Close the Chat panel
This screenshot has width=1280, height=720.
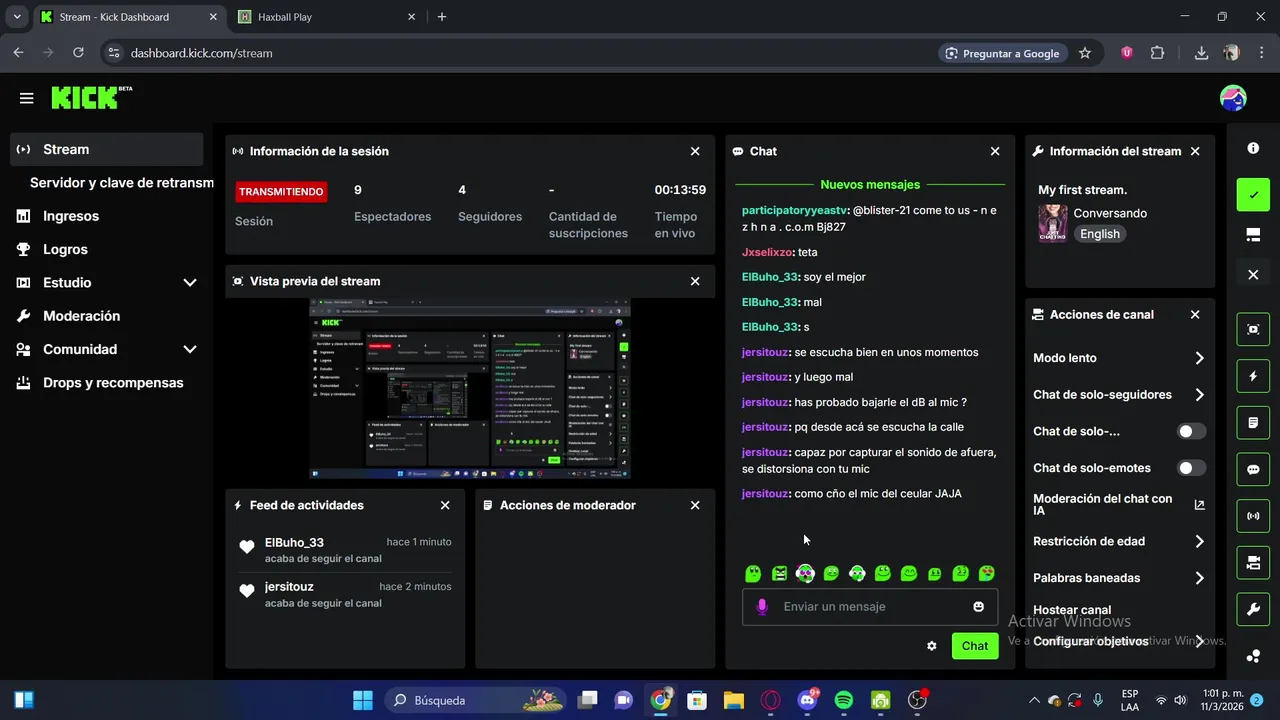995,151
